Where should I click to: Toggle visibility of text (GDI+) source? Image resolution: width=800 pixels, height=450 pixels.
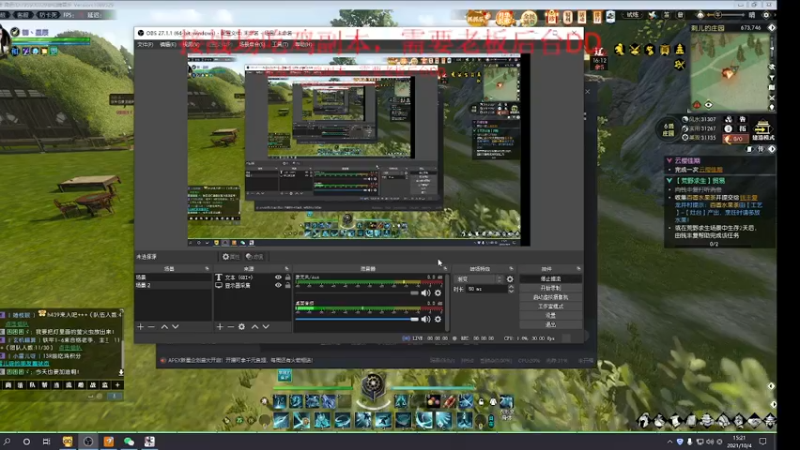click(278, 278)
